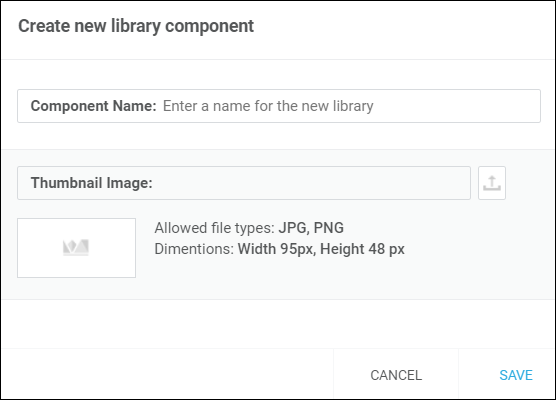Focus the Component Name input field
This screenshot has width=556, height=400.
(x=279, y=106)
